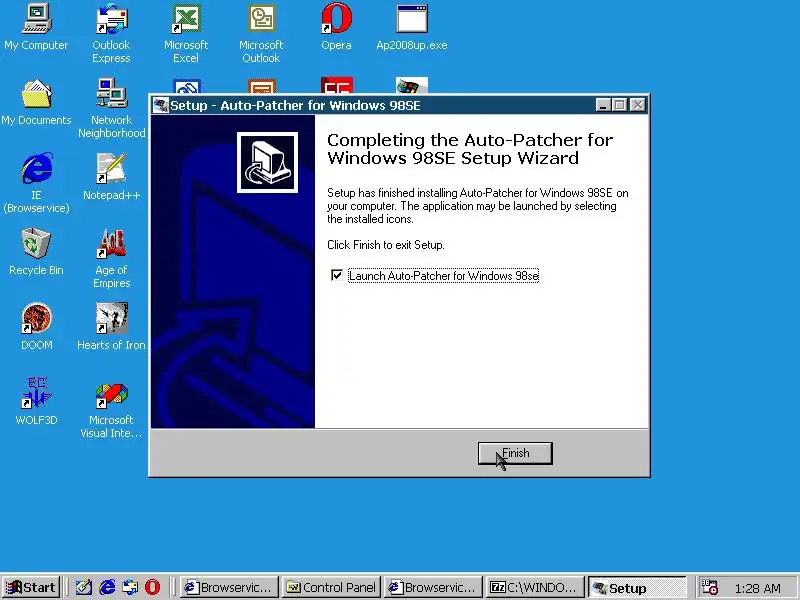Select the Network Neighborhood desktop icon
Viewport: 800px width, 600px height.
point(111,108)
